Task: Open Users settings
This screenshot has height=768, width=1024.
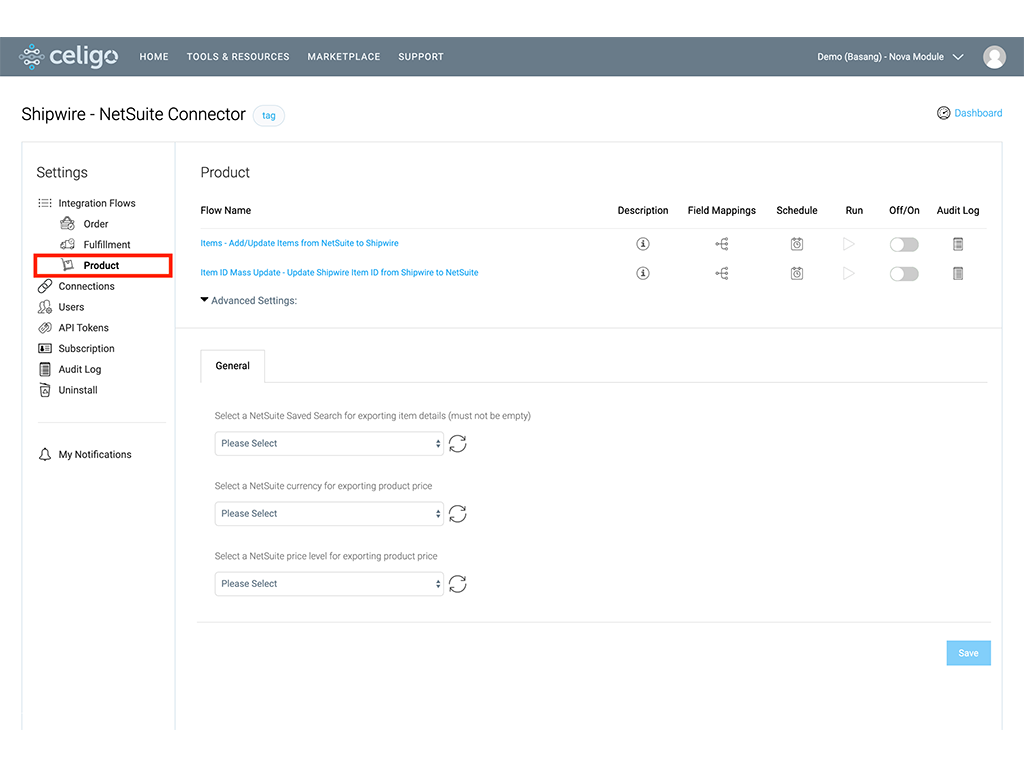Action: tap(71, 307)
